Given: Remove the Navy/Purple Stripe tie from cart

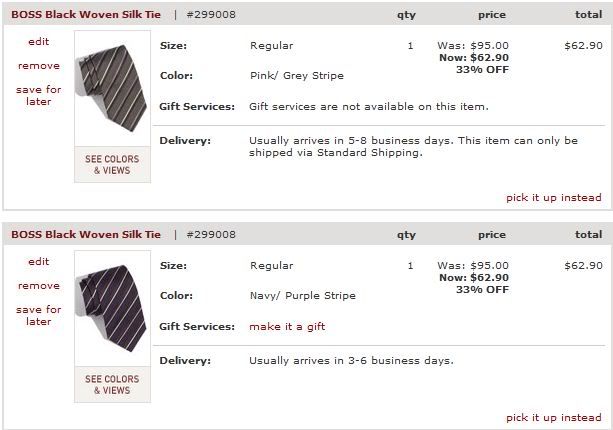Looking at the screenshot, I should coord(39,286).
